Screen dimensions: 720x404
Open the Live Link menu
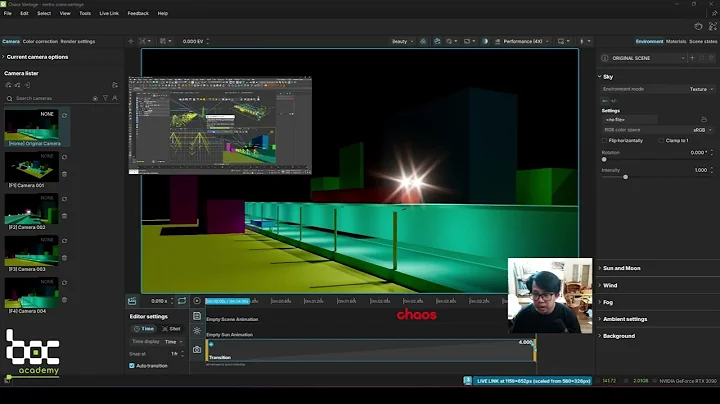click(109, 13)
